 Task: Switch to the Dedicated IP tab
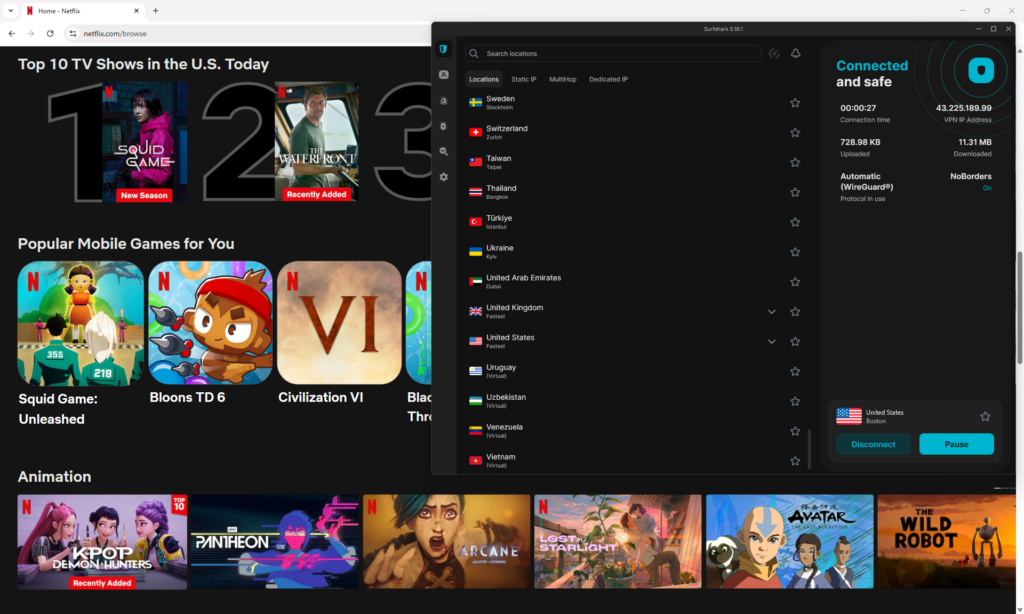click(x=608, y=79)
